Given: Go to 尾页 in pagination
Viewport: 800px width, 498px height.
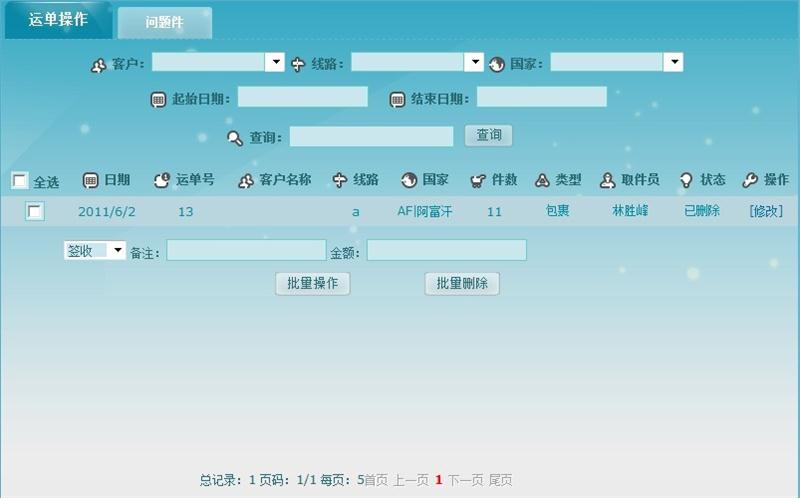Looking at the screenshot, I should pos(501,480).
